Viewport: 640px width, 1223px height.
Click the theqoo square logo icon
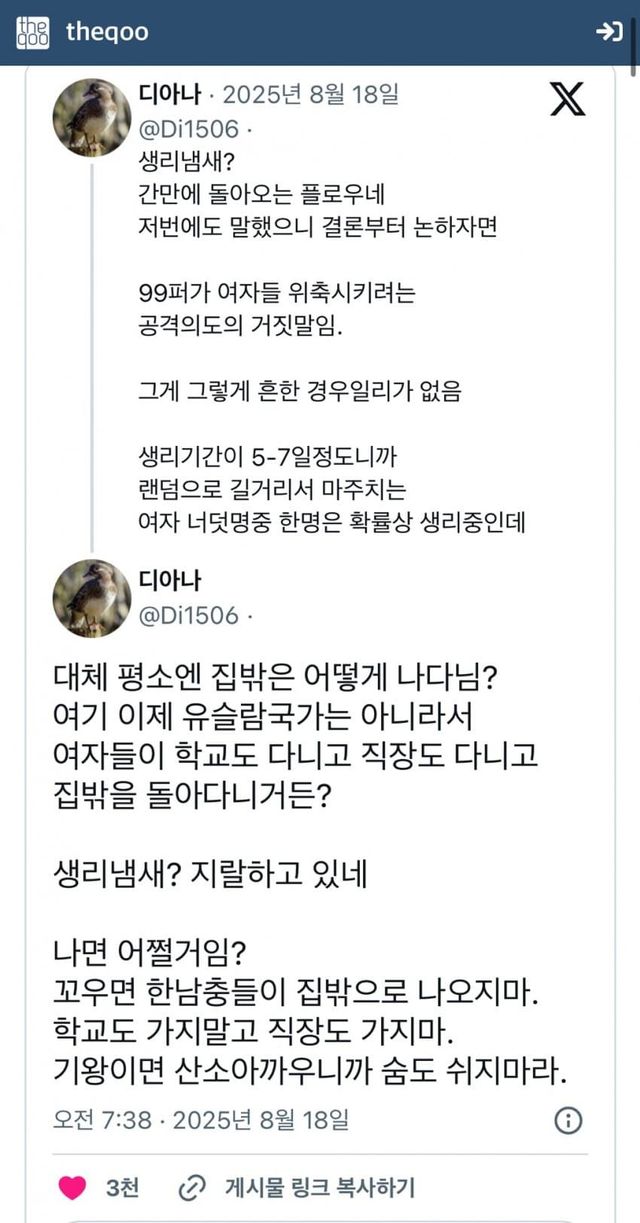point(32,32)
